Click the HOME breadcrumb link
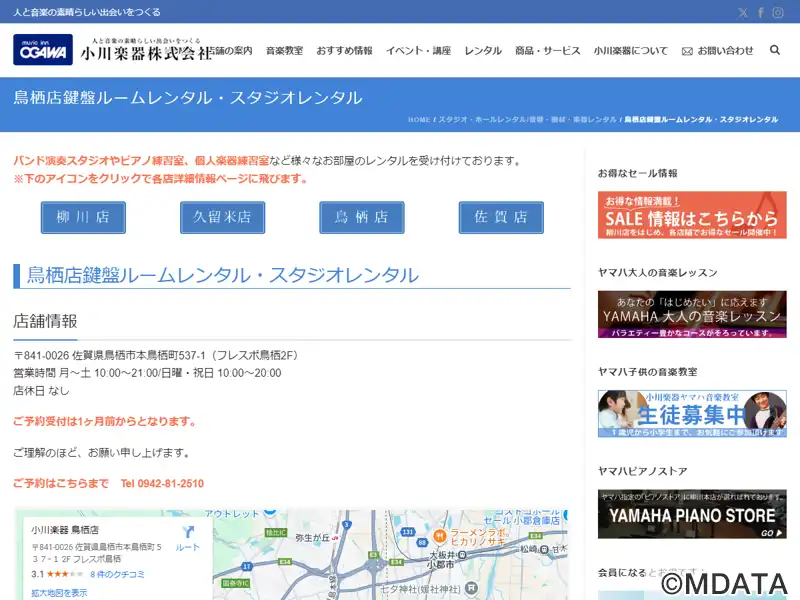800x600 pixels. pyautogui.click(x=419, y=119)
